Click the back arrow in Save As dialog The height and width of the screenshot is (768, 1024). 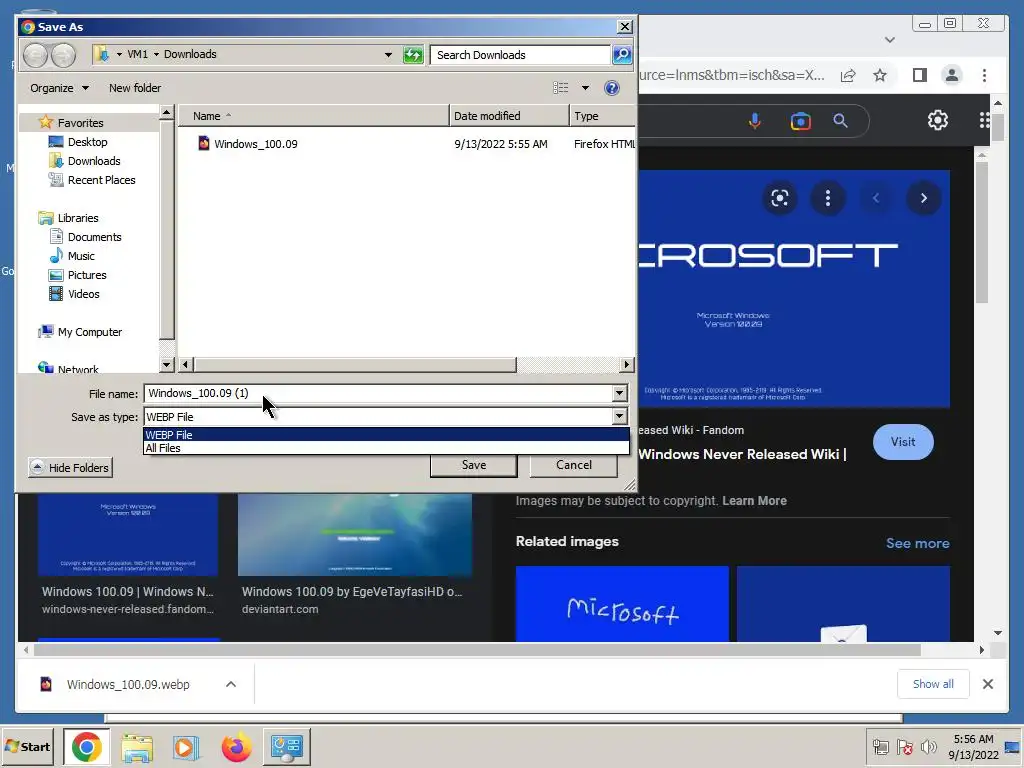click(35, 56)
